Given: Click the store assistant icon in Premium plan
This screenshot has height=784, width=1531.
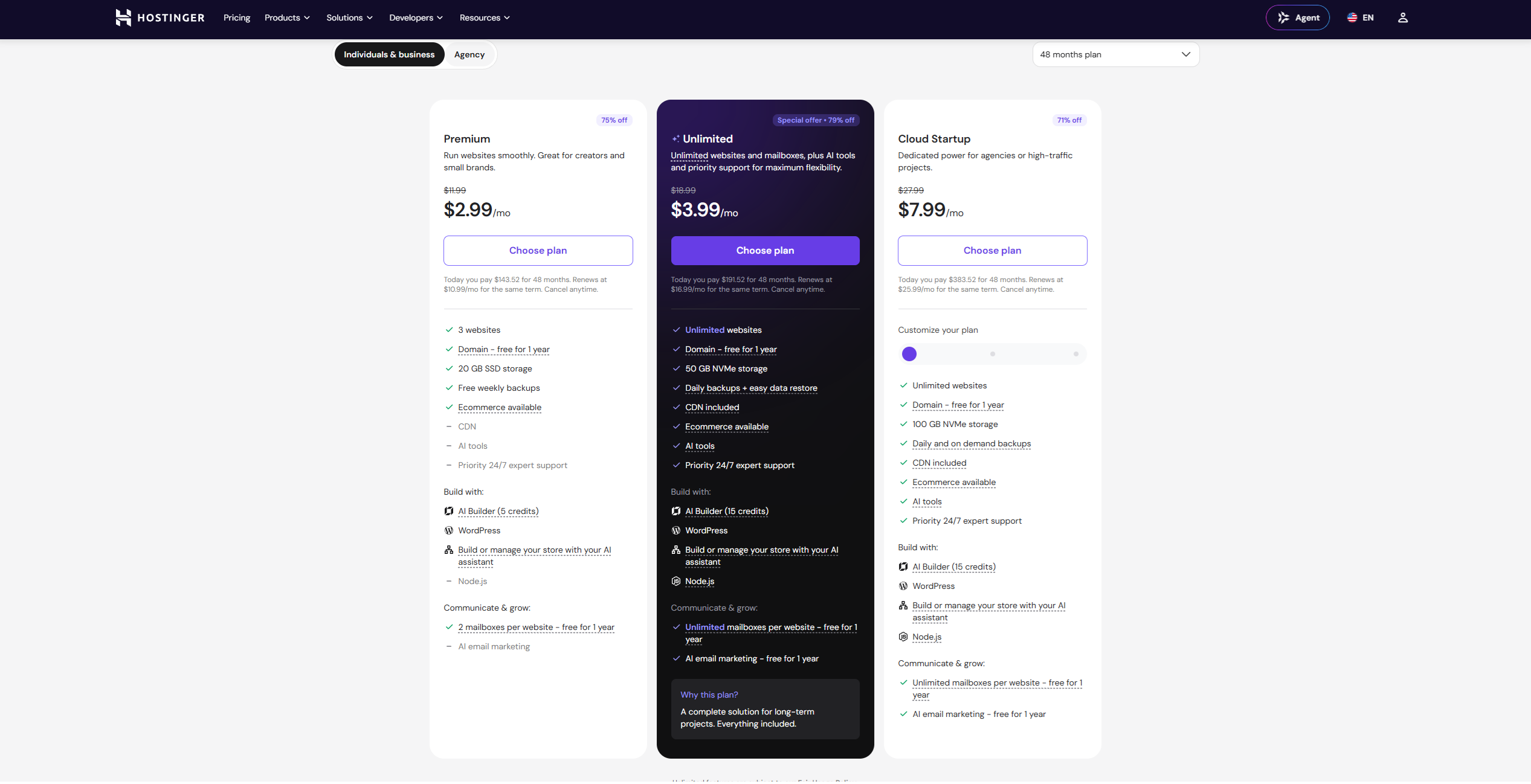Looking at the screenshot, I should point(449,550).
